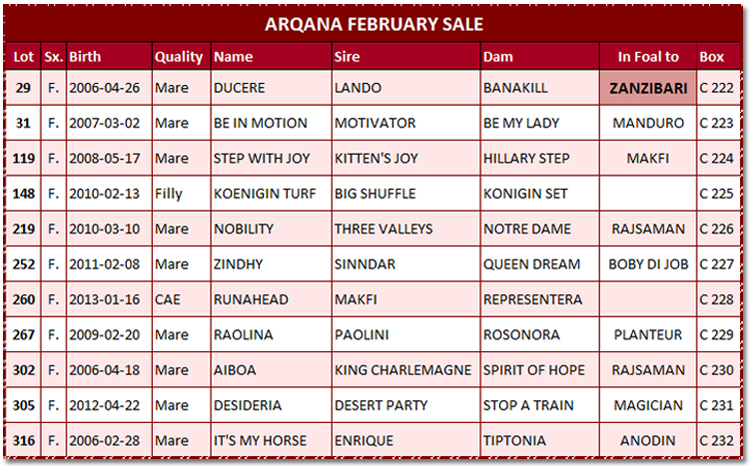Select the Sire column header
This screenshot has width=750, height=466.
pyautogui.click(x=406, y=56)
